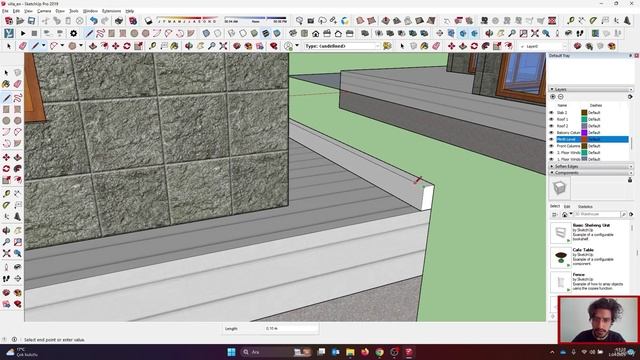Toggle visibility eye of Roof 1 layer
The width and height of the screenshot is (640, 360).
point(551,119)
